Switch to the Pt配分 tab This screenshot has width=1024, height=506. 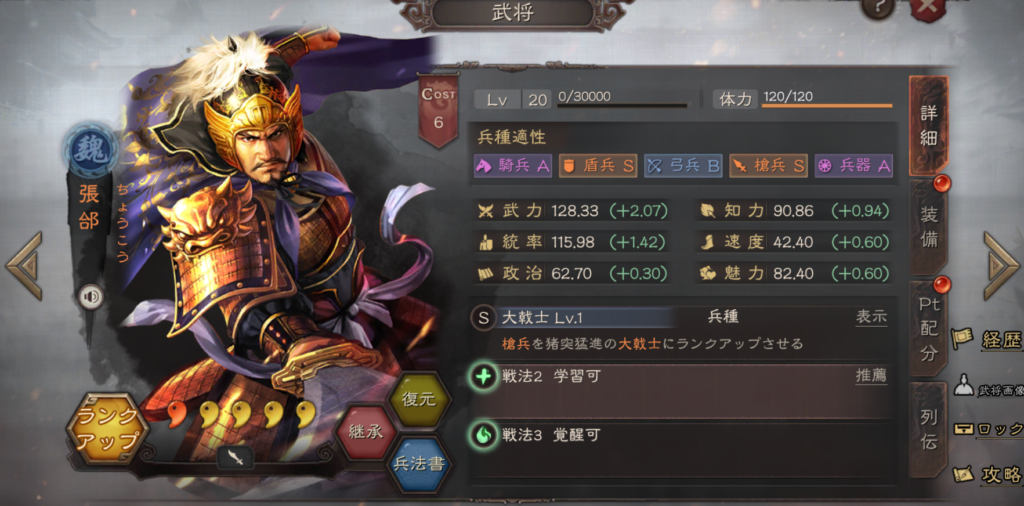929,329
